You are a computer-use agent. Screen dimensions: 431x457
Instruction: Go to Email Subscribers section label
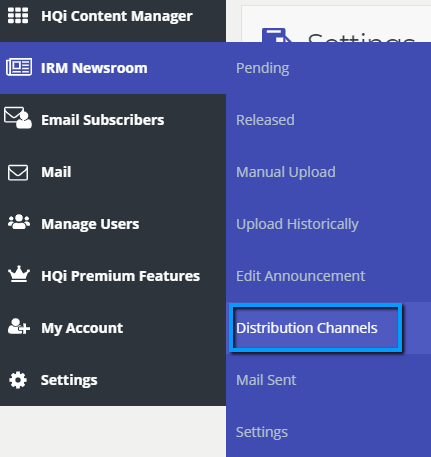[103, 120]
